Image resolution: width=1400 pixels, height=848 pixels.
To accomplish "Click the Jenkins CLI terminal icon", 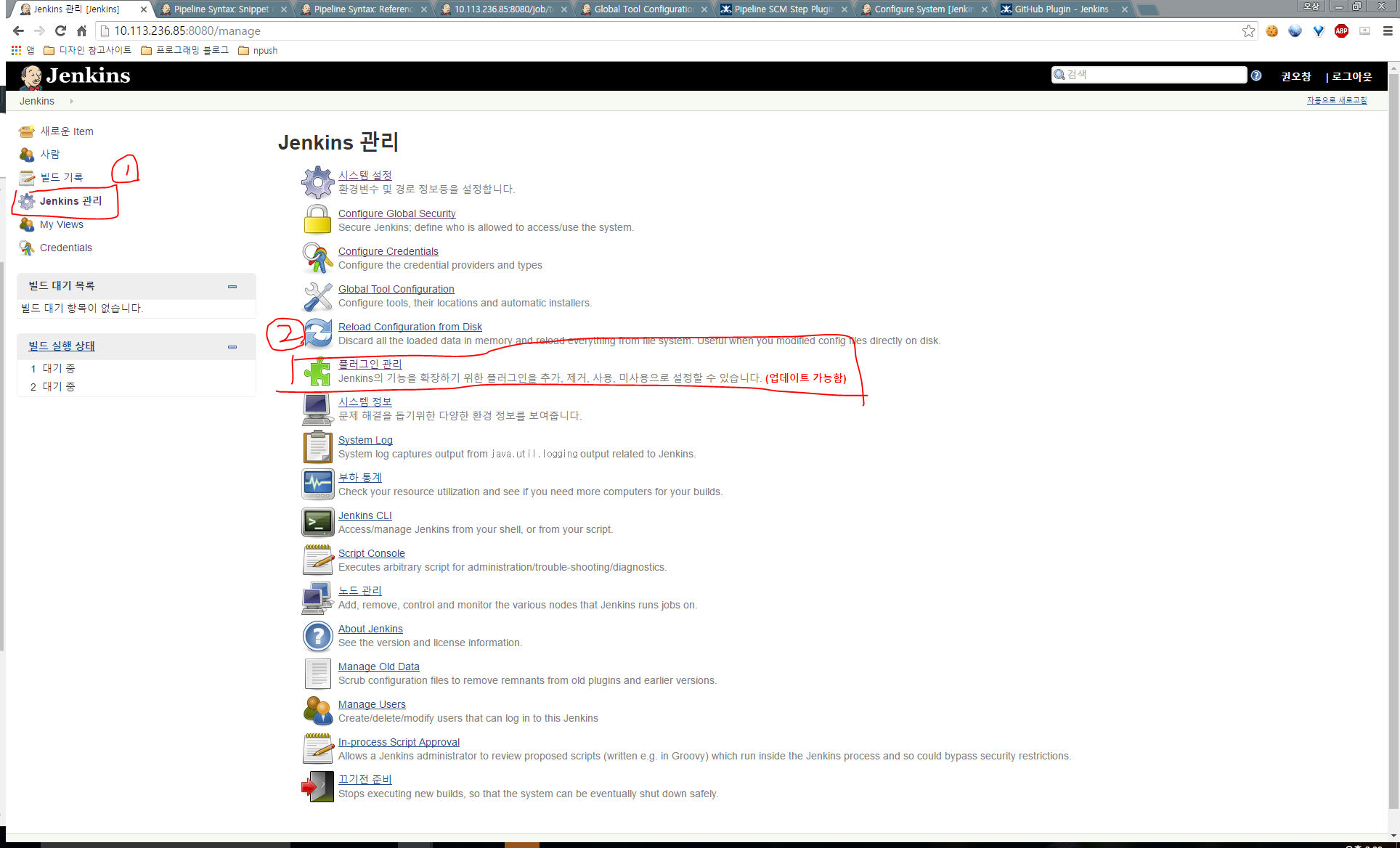I will point(317,523).
